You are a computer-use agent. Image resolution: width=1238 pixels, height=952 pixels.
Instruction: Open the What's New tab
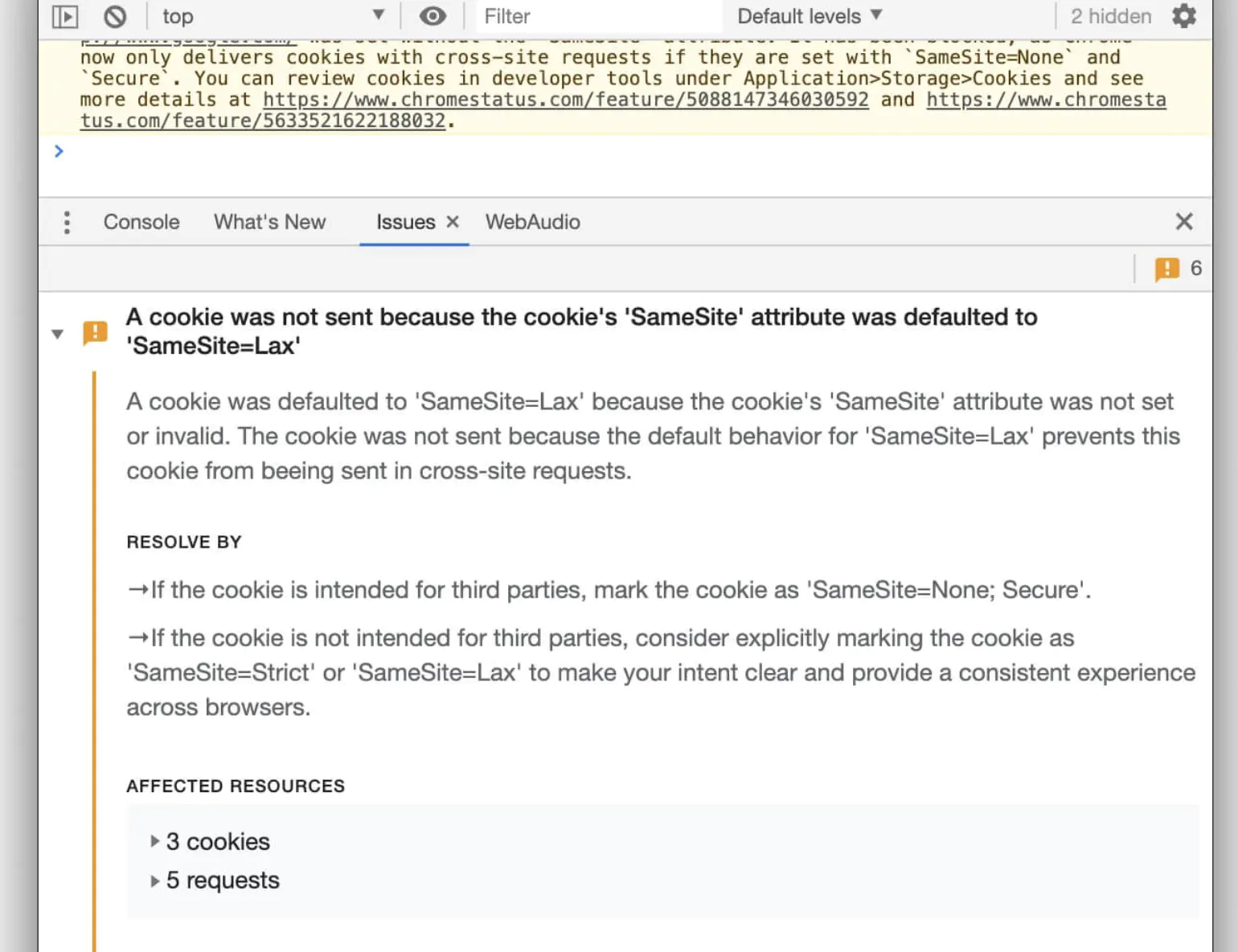270,222
